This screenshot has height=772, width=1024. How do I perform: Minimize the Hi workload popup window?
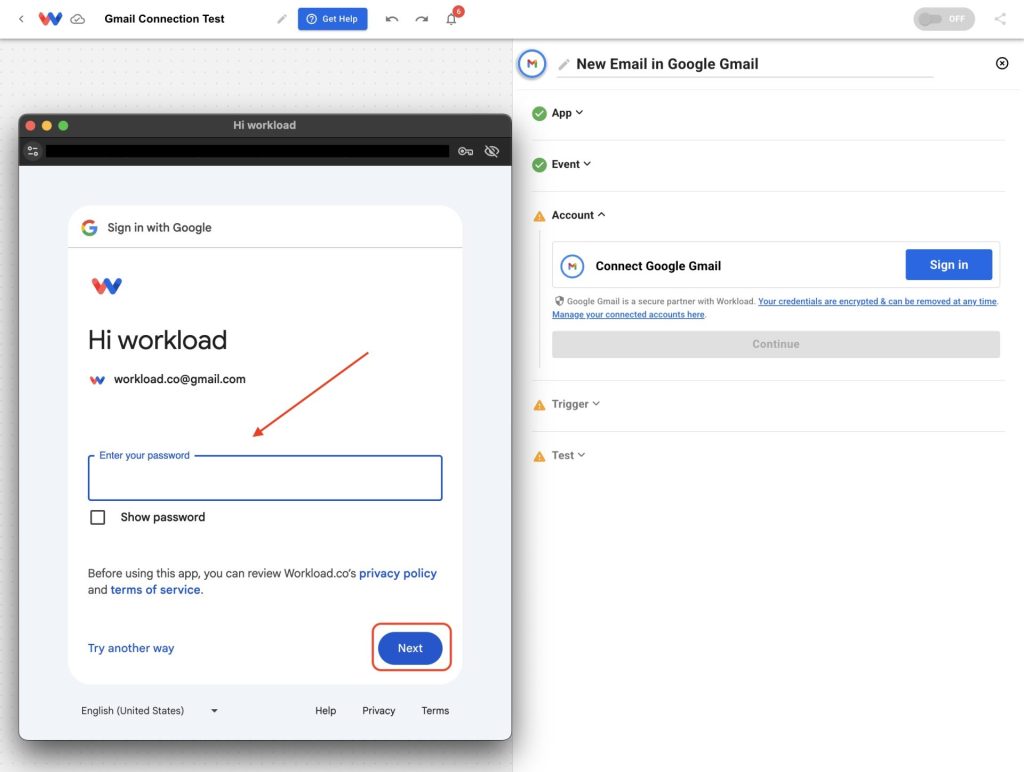point(46,125)
